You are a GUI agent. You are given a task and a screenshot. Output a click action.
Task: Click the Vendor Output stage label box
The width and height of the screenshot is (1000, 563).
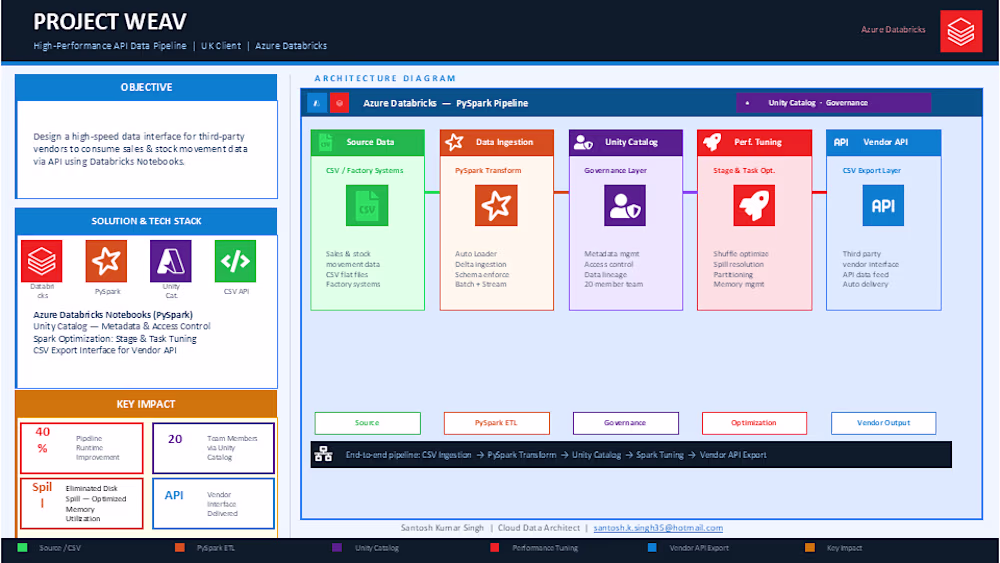(x=884, y=423)
